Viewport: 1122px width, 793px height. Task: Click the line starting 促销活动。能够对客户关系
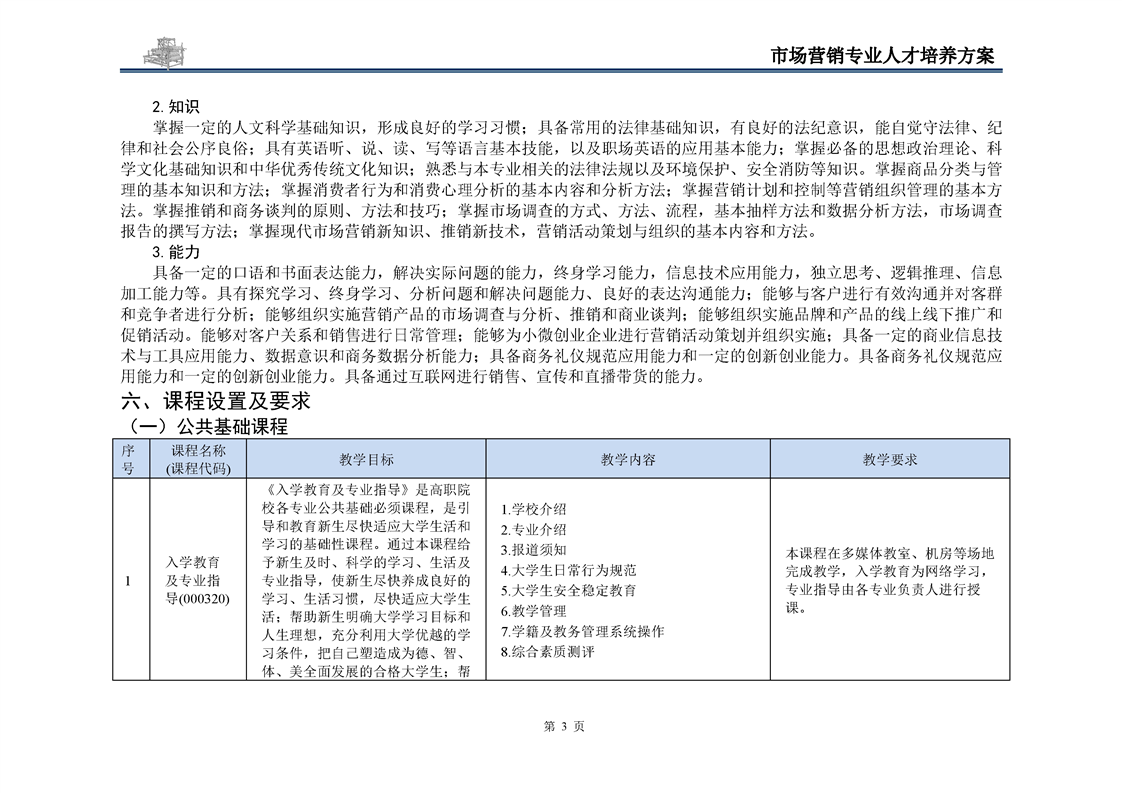point(562,335)
